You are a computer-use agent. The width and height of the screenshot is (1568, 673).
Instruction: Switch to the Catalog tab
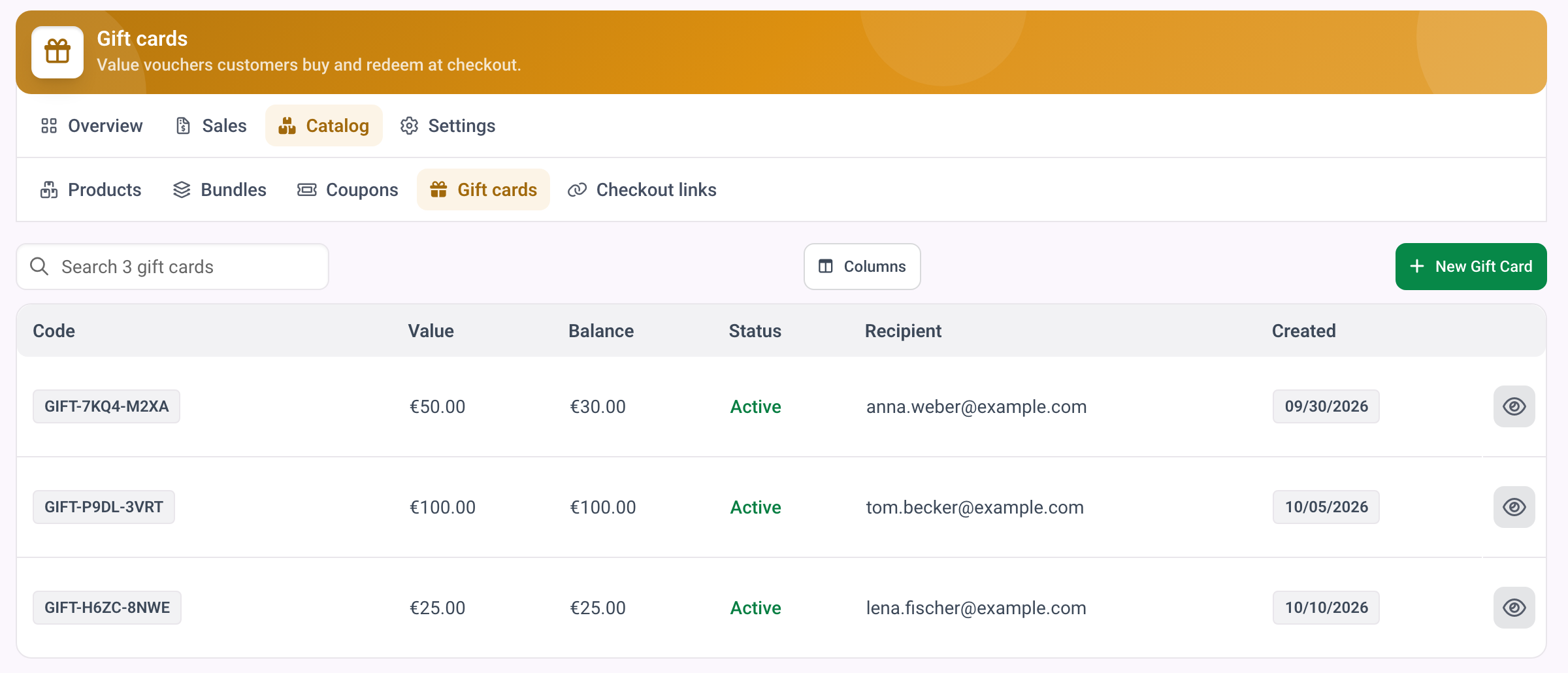(324, 125)
